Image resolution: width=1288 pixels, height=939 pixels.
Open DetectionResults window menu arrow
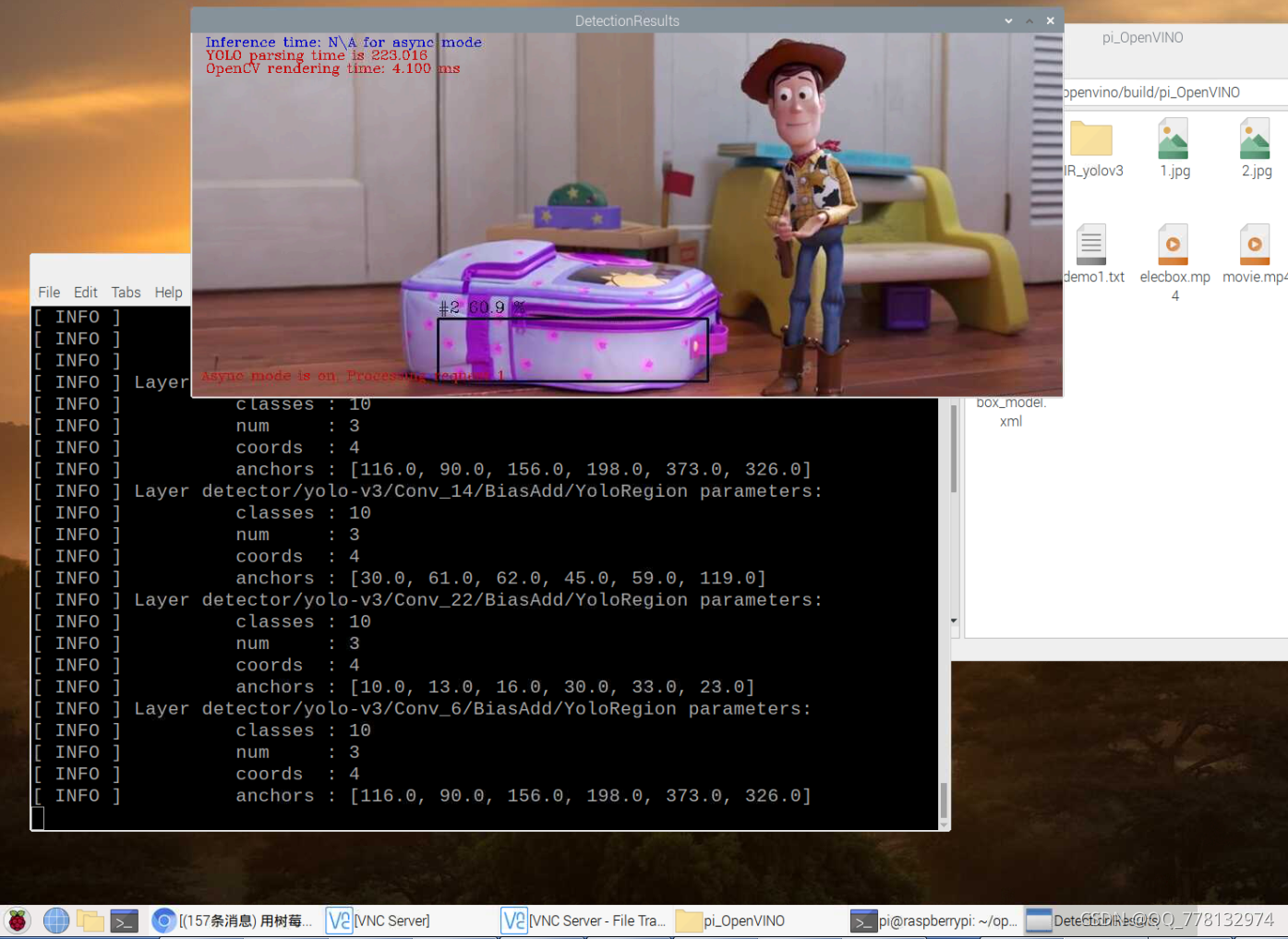tap(1008, 20)
